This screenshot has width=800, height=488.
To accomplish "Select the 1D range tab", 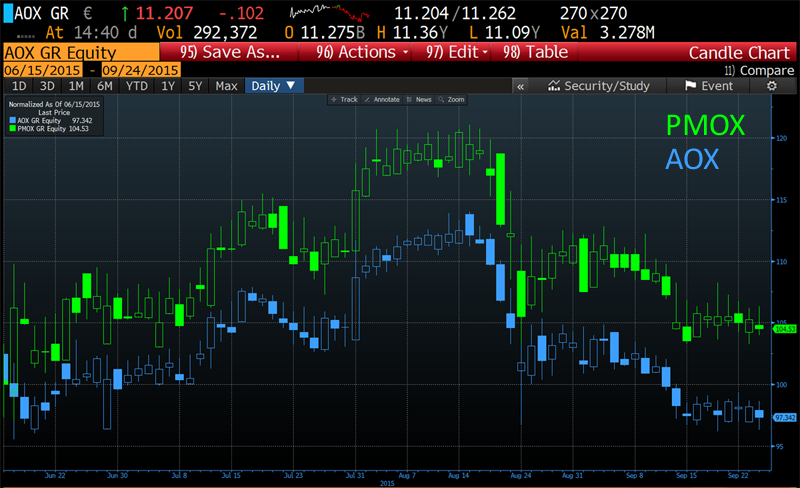I will (19, 86).
